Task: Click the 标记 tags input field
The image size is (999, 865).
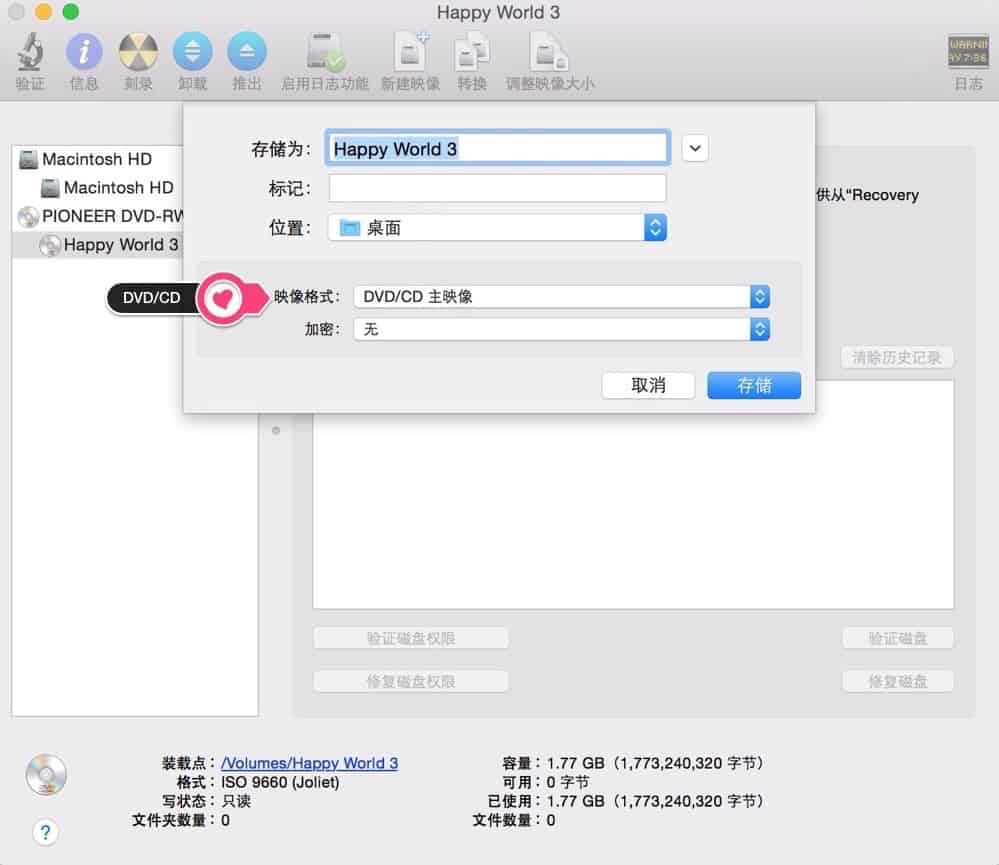Action: point(497,188)
